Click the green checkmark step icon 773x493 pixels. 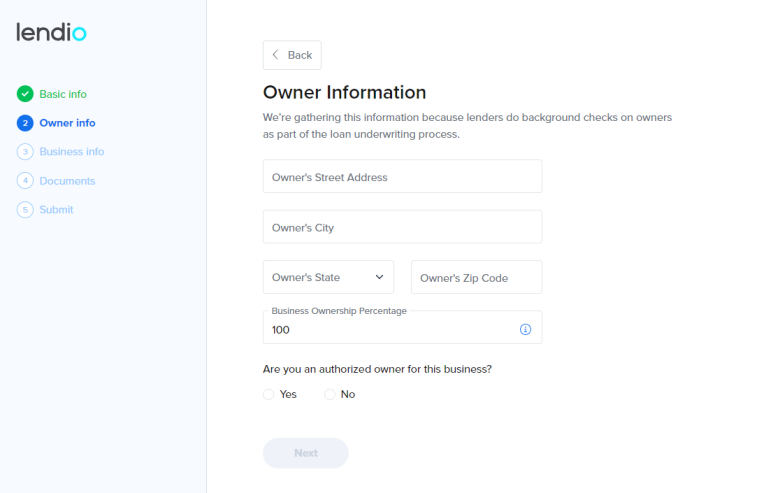tap(25, 94)
